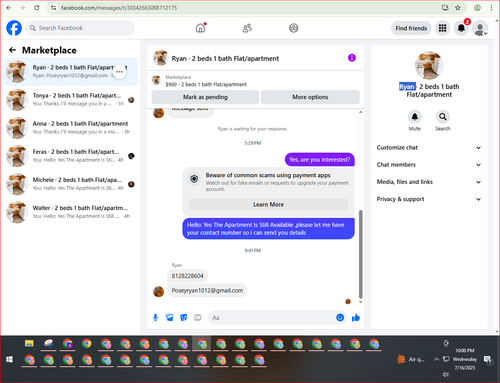
Task: Record a voice clip with microphone icon
Action: click(155, 318)
